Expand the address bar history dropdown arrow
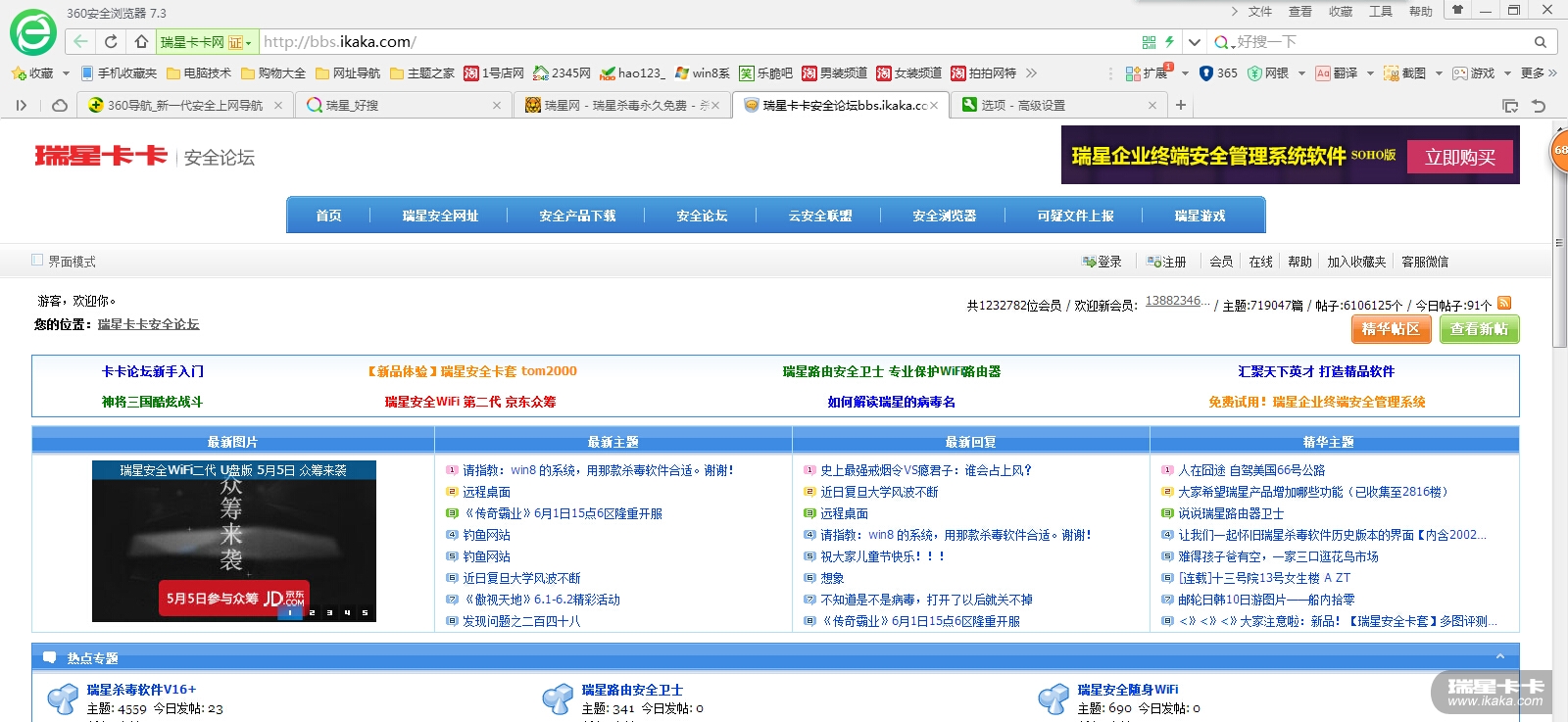Image resolution: width=1568 pixels, height=722 pixels. click(x=1194, y=42)
